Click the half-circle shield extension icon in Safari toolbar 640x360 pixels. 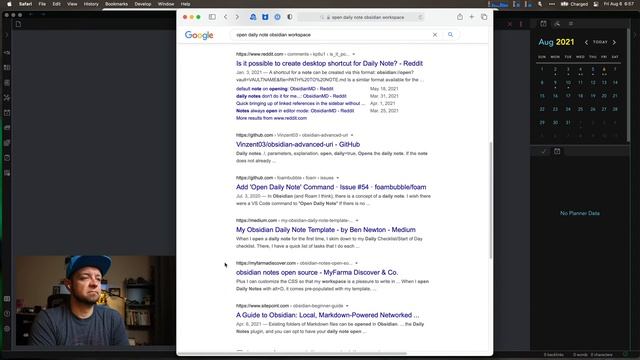(x=290, y=17)
